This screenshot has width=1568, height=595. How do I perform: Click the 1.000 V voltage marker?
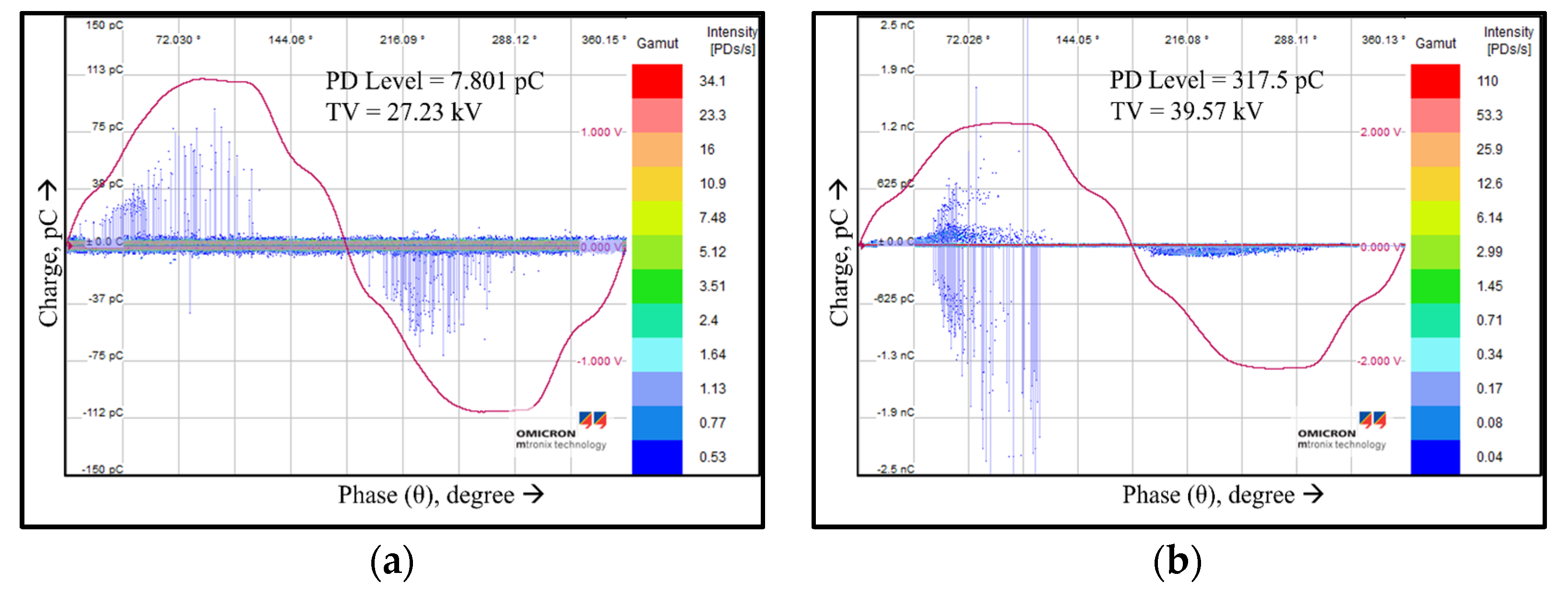pos(601,132)
